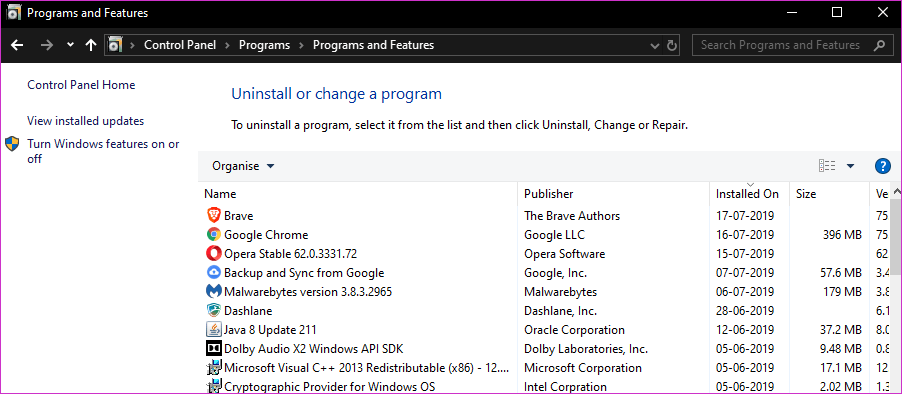The height and width of the screenshot is (394, 902).
Task: Click the Microsoft Visual C++ installer icon
Action: [213, 368]
